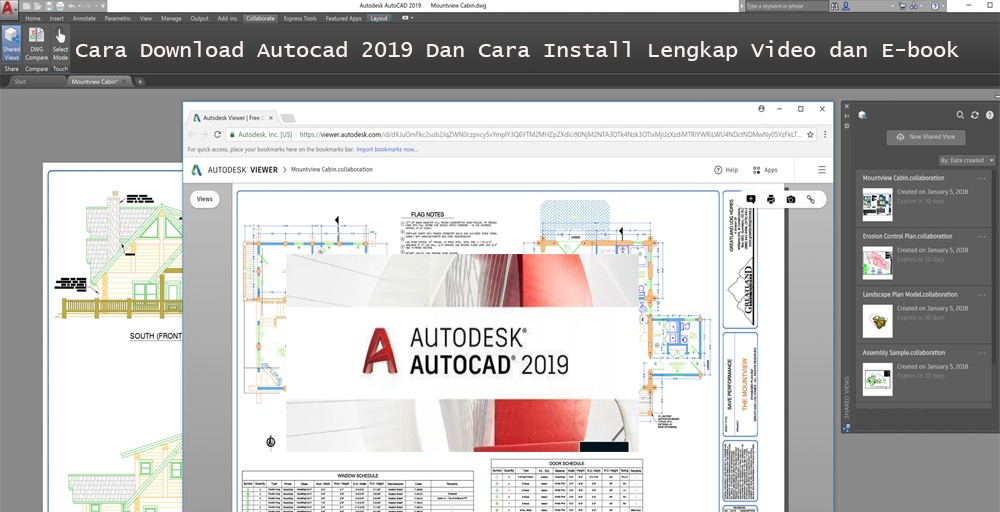
Task: Activate Select Mode touch tool
Action: [60, 44]
